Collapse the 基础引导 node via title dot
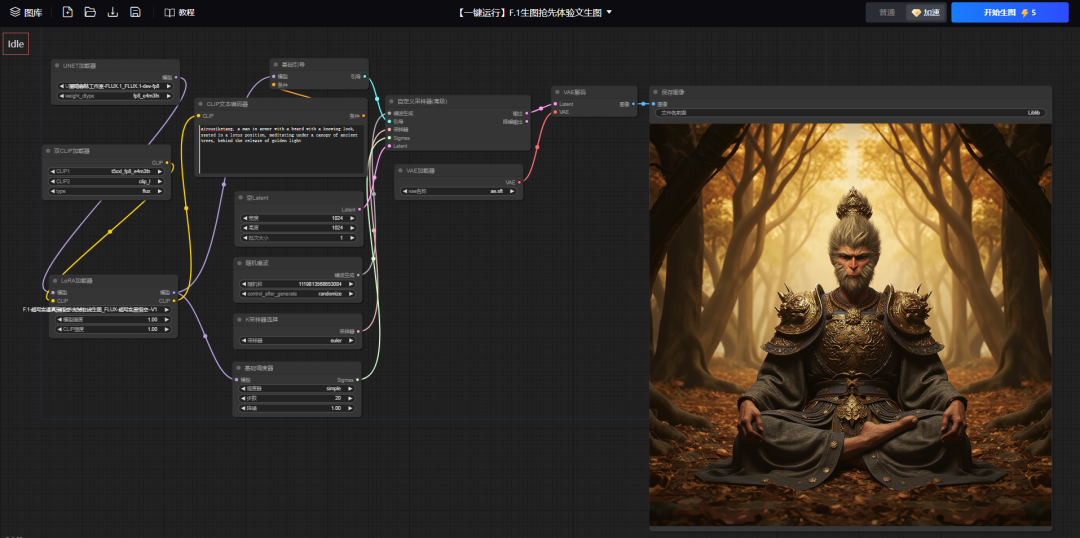The width and height of the screenshot is (1080, 538). tap(276, 64)
